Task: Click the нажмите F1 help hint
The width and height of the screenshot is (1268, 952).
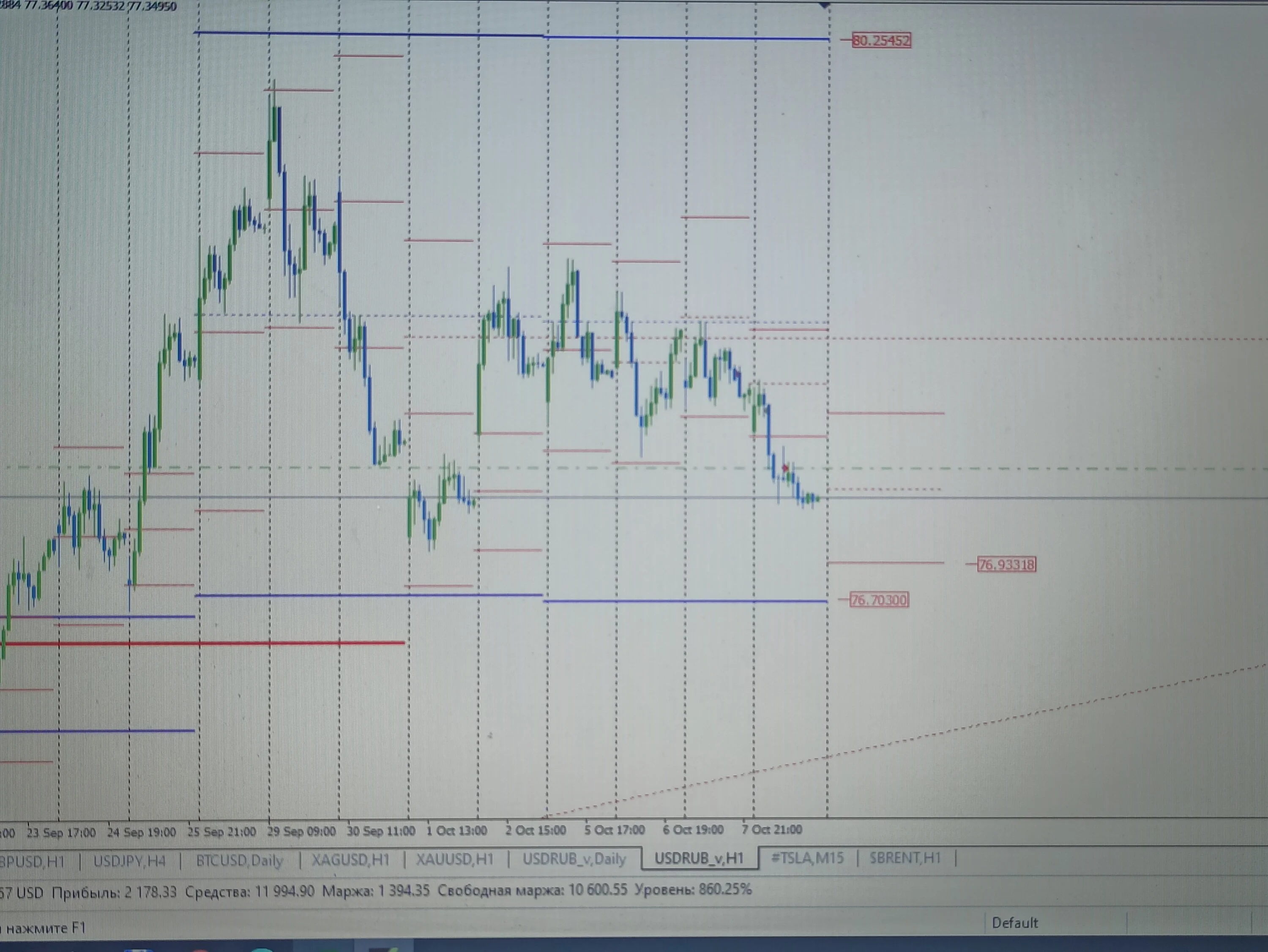Action: (46, 928)
